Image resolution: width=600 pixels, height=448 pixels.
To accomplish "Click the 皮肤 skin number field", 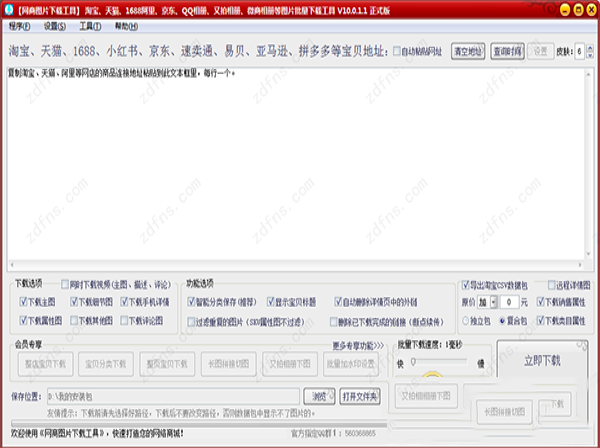I will 580,51.
